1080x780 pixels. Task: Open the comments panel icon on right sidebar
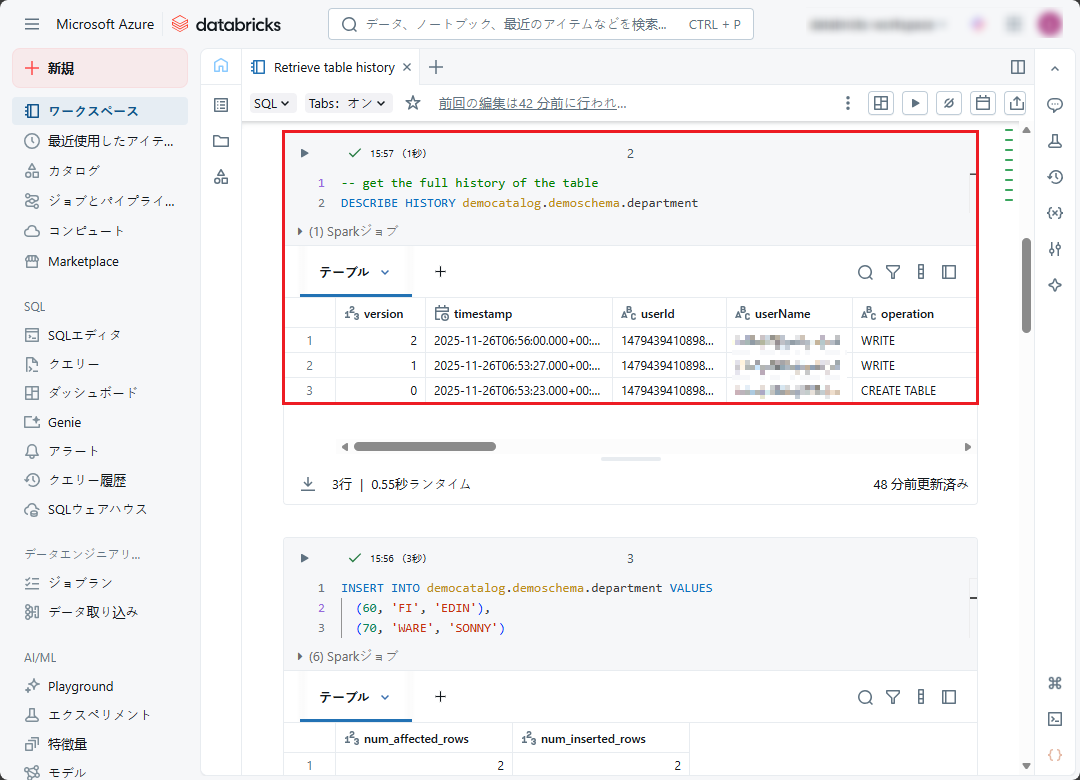tap(1054, 105)
